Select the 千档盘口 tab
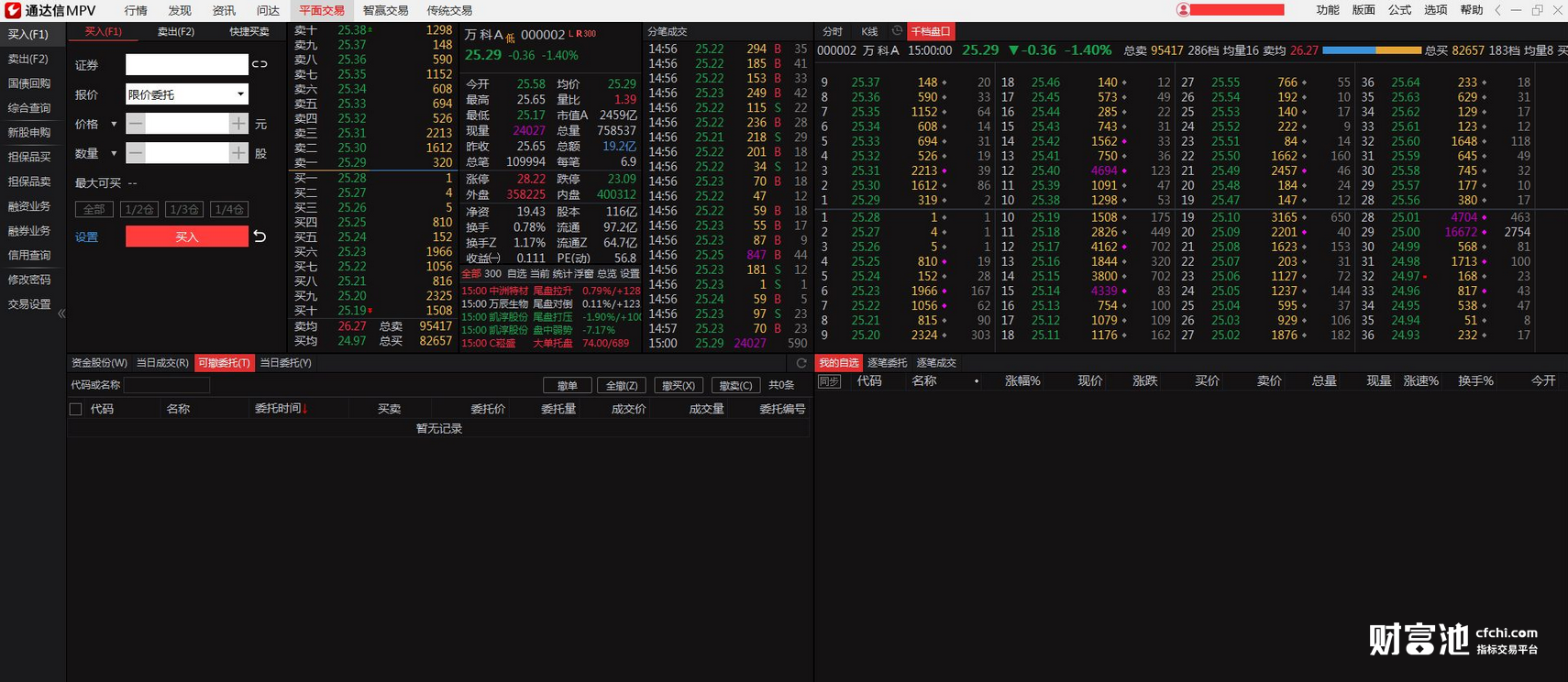Viewport: 1568px width, 682px height. pos(931,31)
